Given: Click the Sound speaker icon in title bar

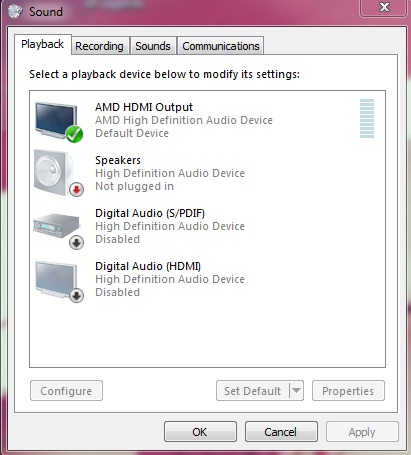Looking at the screenshot, I should [x=15, y=11].
